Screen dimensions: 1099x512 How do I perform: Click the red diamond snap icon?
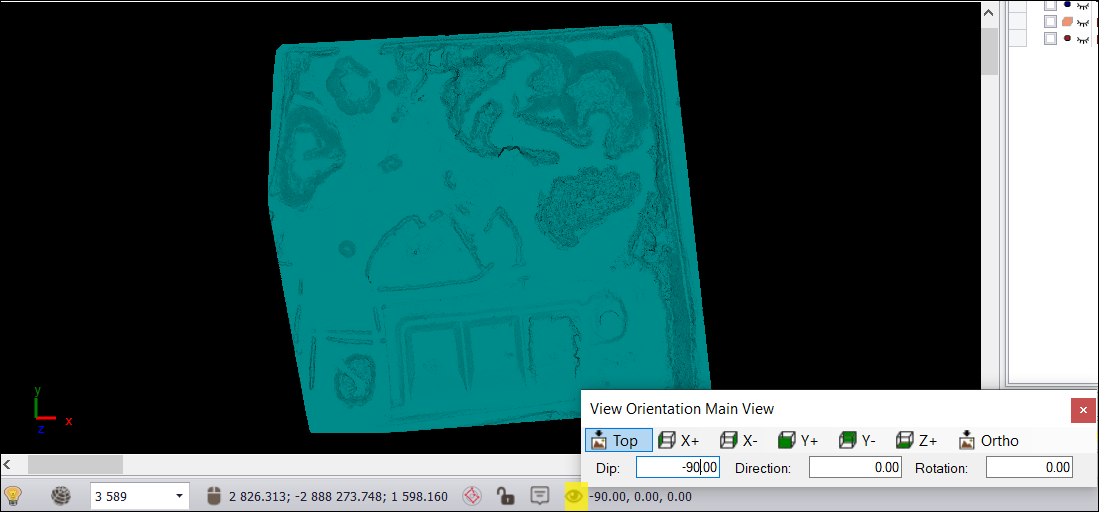(x=473, y=495)
